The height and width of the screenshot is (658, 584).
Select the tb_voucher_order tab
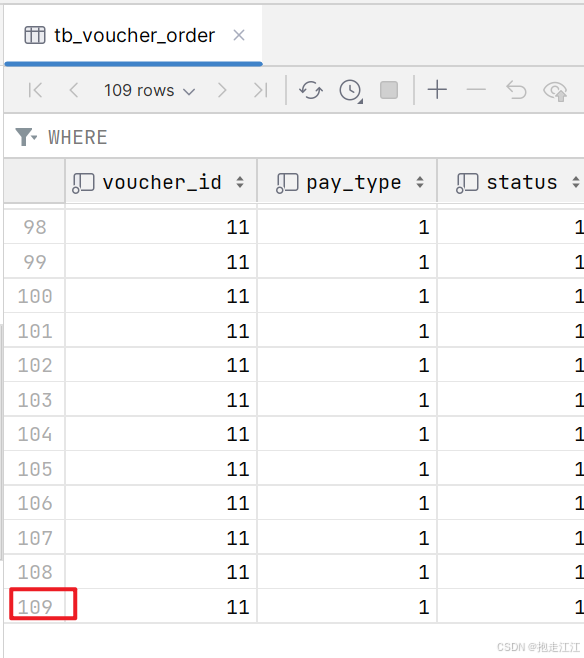[x=134, y=36]
